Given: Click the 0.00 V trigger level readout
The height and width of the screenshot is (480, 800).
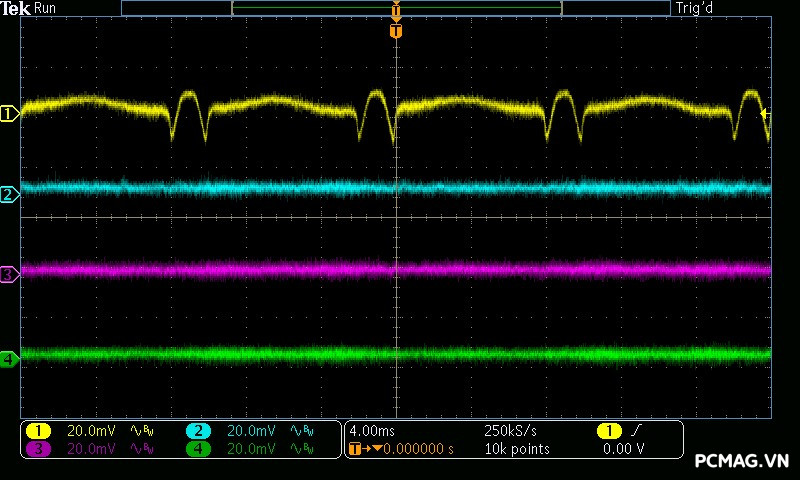Looking at the screenshot, I should click(x=623, y=449).
